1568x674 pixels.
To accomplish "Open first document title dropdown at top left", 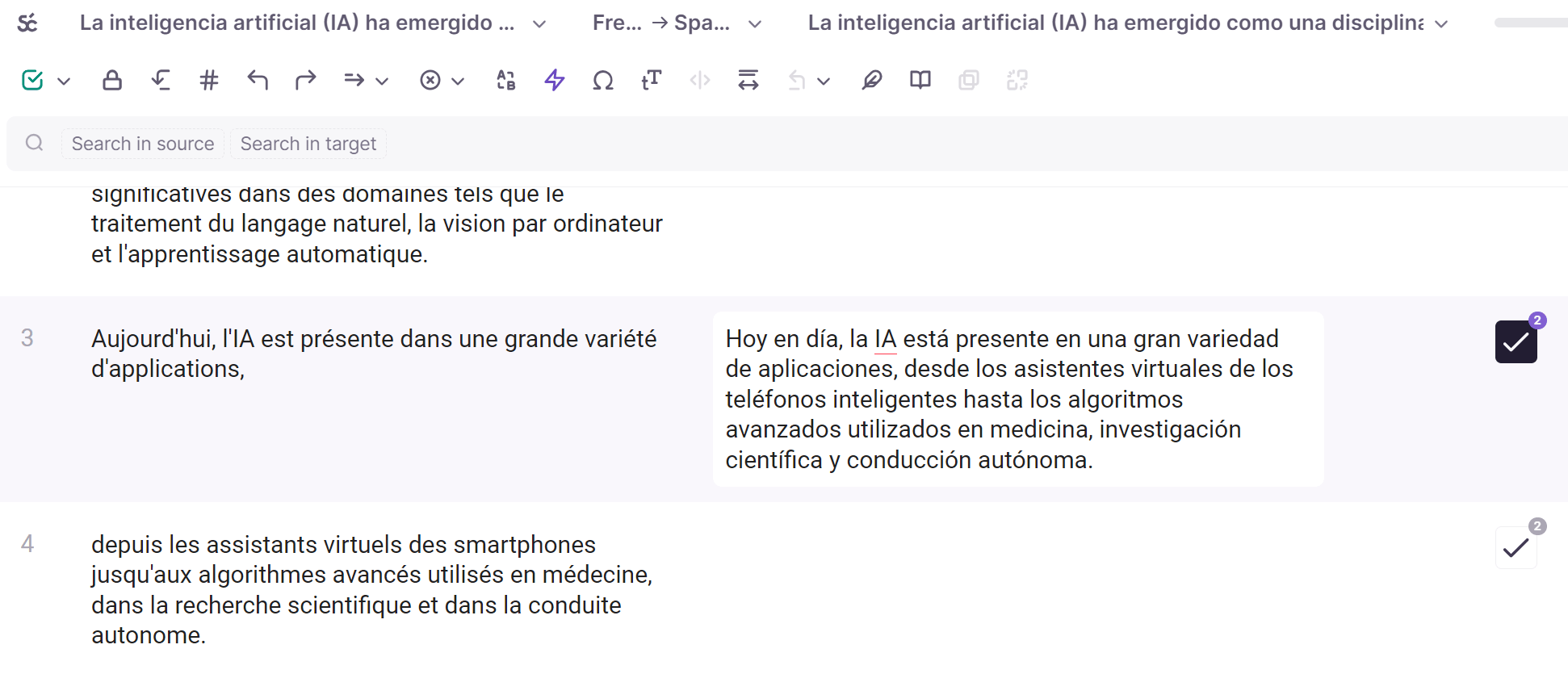I will coord(313,23).
